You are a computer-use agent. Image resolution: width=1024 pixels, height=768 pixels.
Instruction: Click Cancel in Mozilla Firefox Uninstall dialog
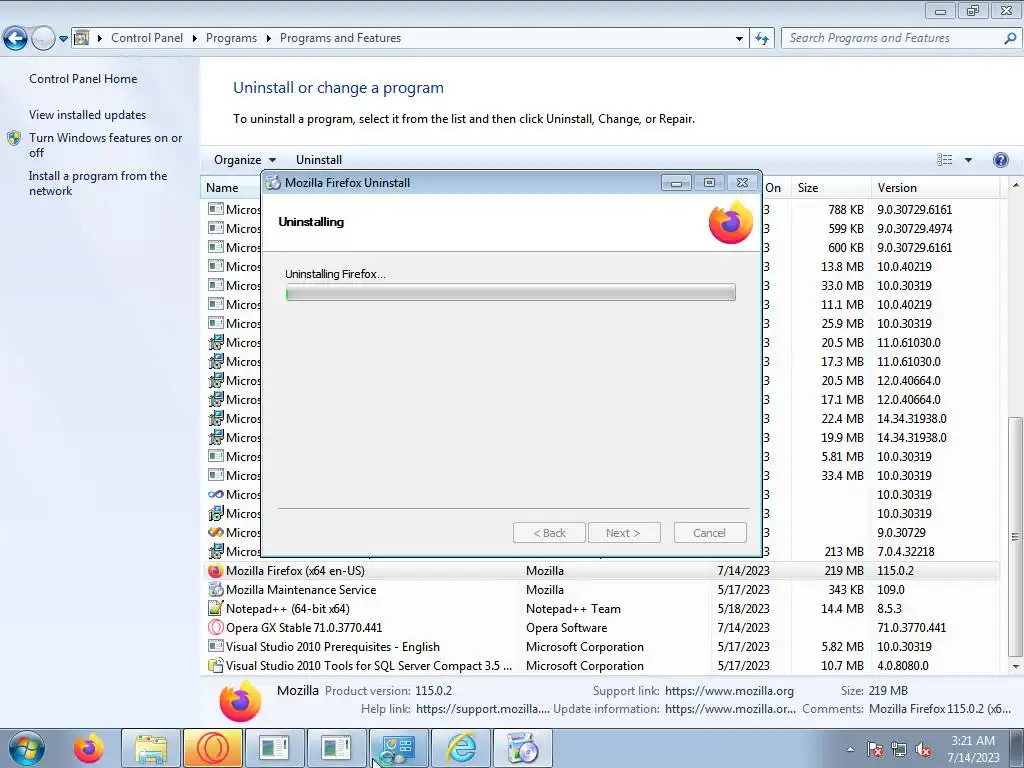[710, 533]
